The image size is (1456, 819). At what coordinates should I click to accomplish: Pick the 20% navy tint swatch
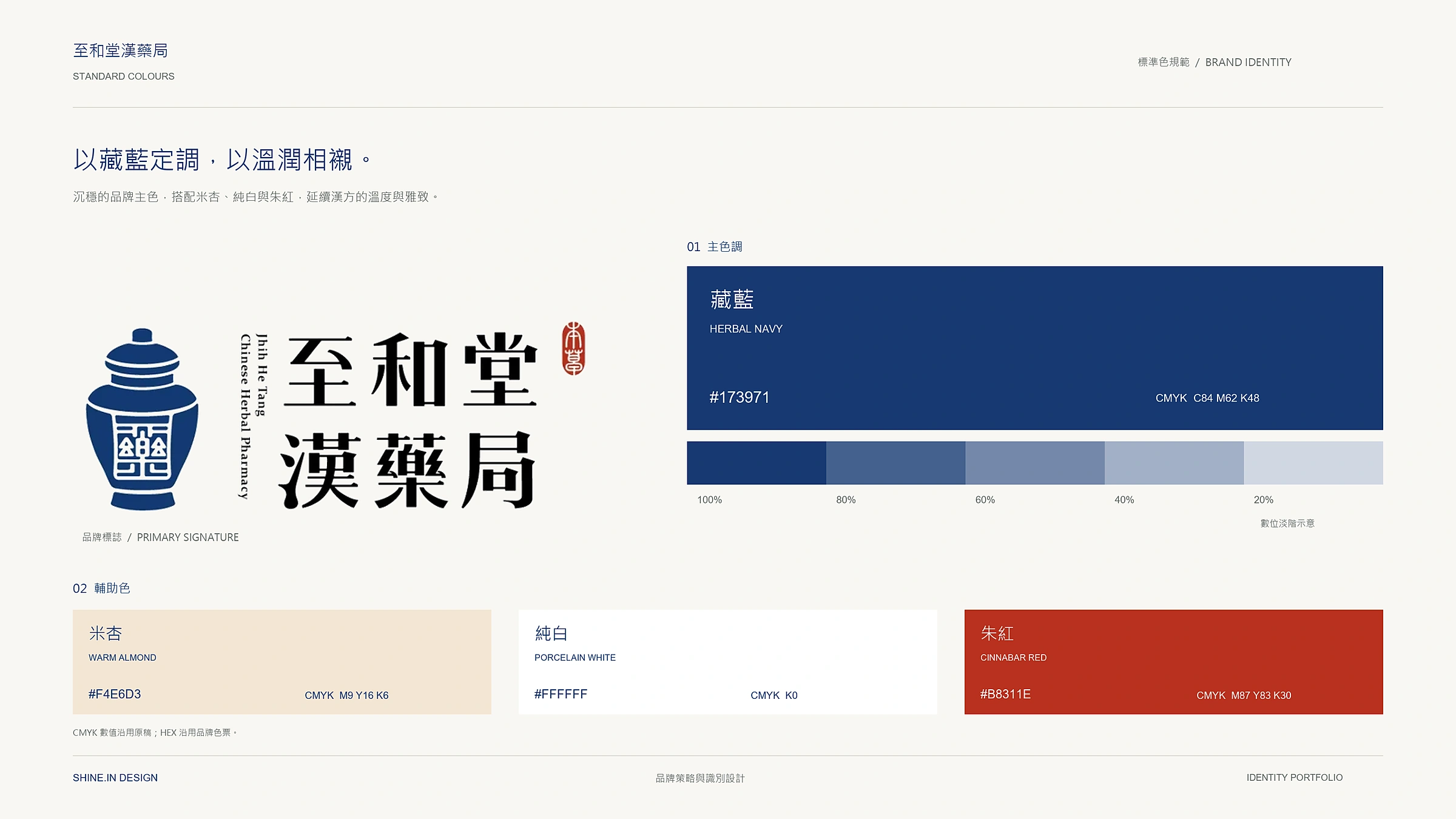1313,463
